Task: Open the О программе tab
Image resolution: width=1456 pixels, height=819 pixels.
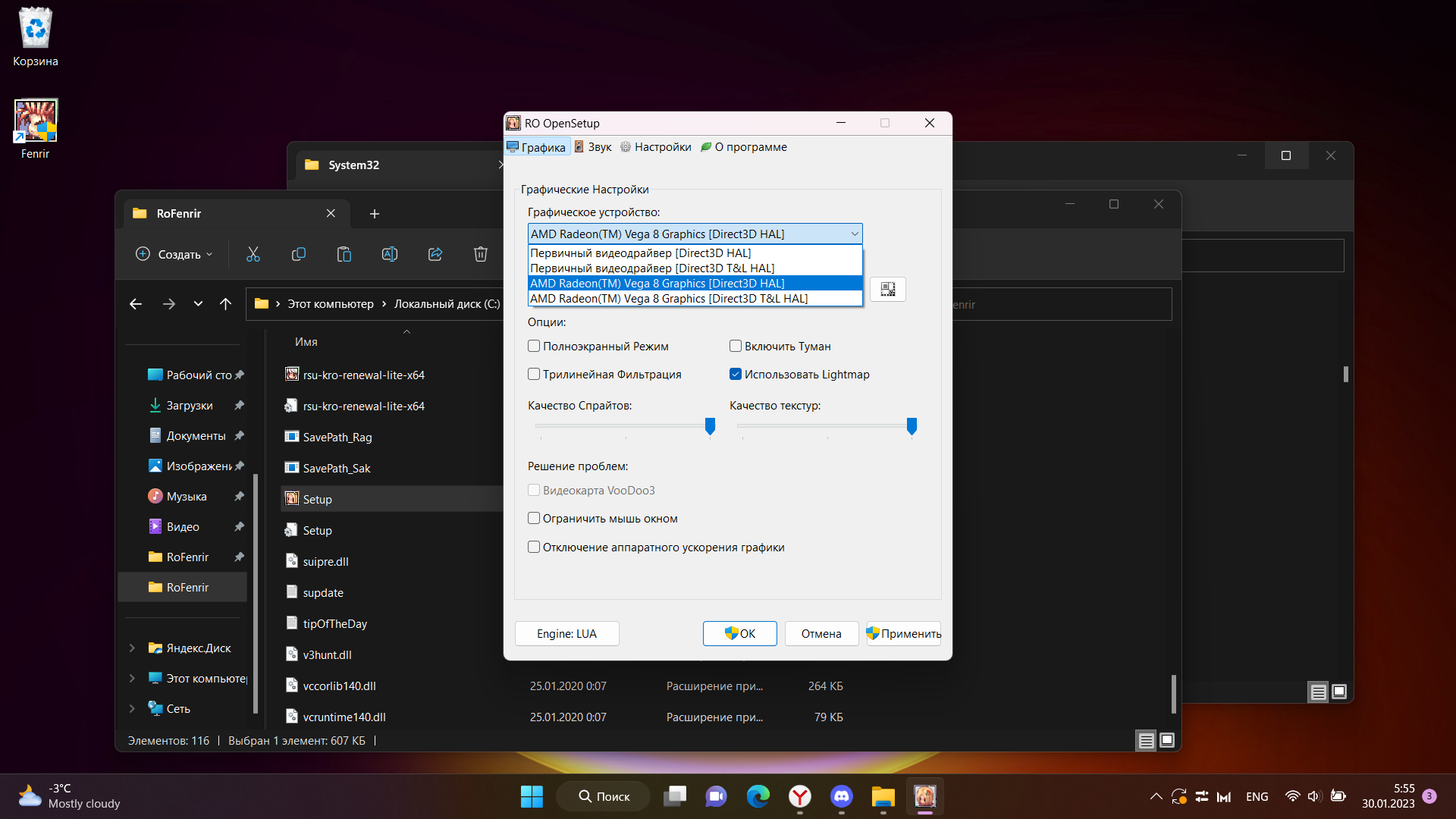Action: pyautogui.click(x=744, y=147)
